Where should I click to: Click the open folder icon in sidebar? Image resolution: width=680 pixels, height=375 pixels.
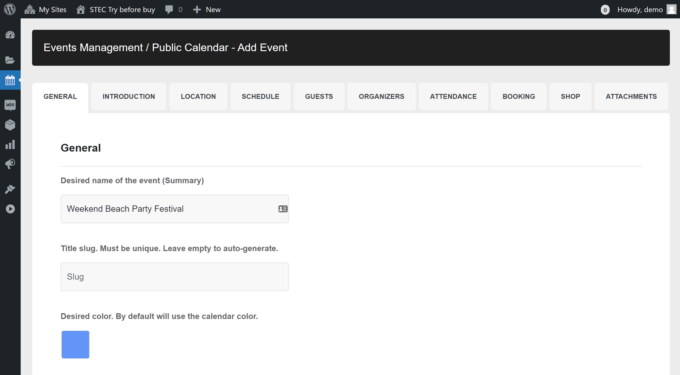coord(10,60)
